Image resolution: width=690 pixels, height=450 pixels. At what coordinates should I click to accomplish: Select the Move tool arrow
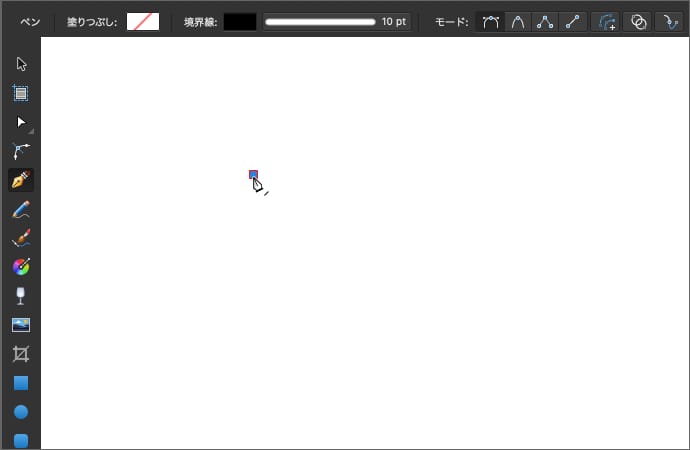tap(21, 64)
